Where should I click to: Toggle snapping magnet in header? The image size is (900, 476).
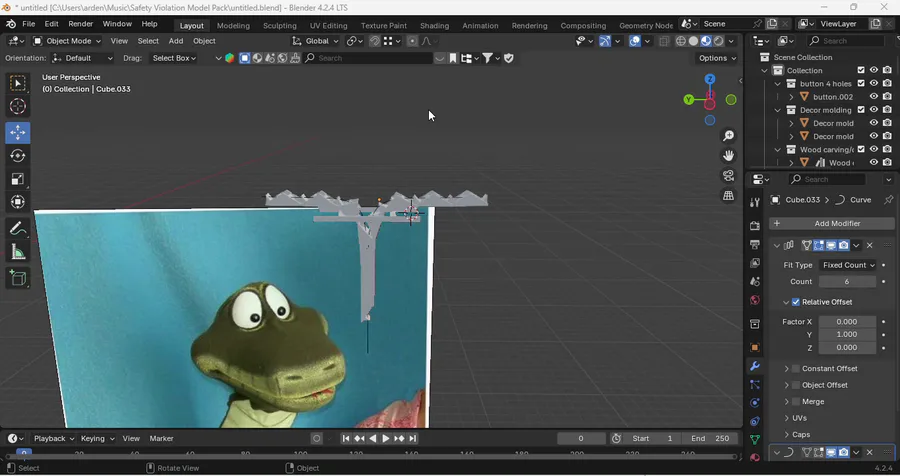pyautogui.click(x=374, y=41)
